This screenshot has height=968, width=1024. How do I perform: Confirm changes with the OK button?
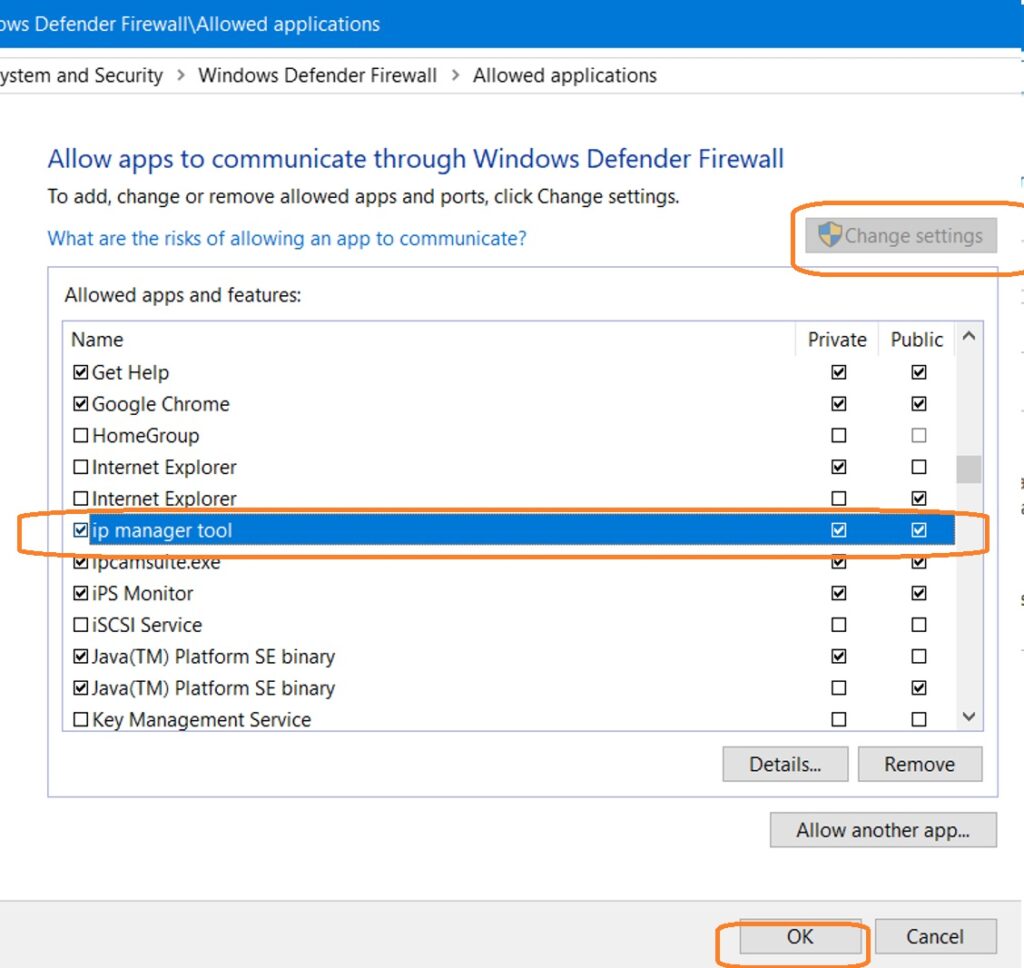[x=800, y=937]
